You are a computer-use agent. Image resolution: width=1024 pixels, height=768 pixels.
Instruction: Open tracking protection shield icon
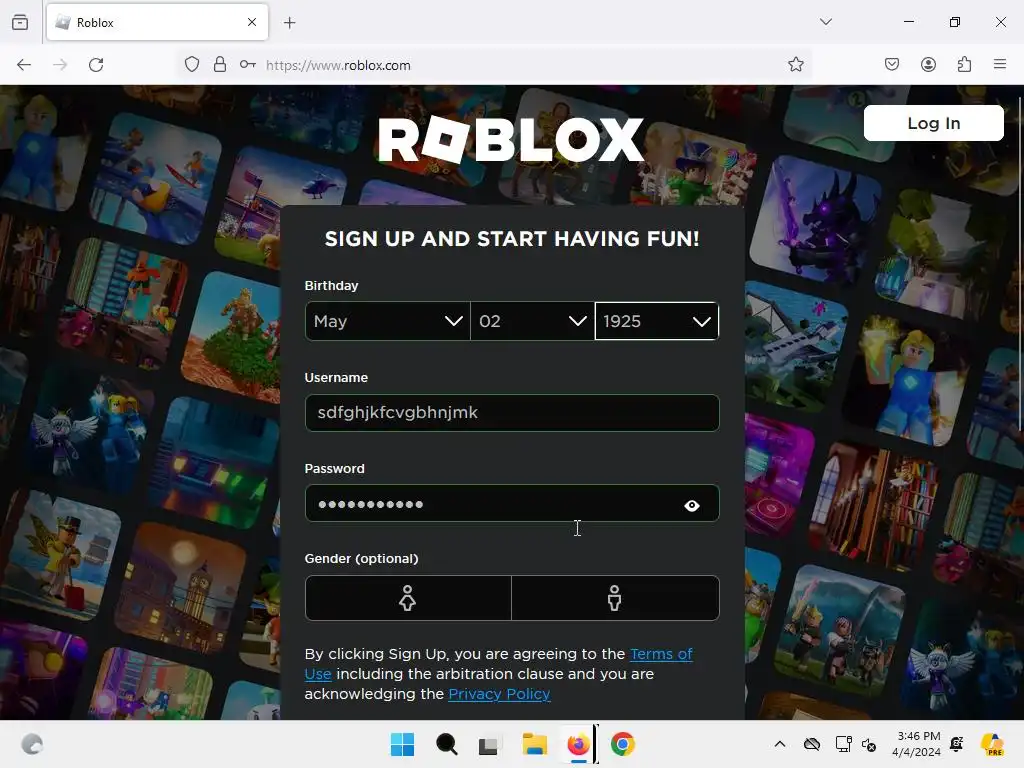coord(192,65)
